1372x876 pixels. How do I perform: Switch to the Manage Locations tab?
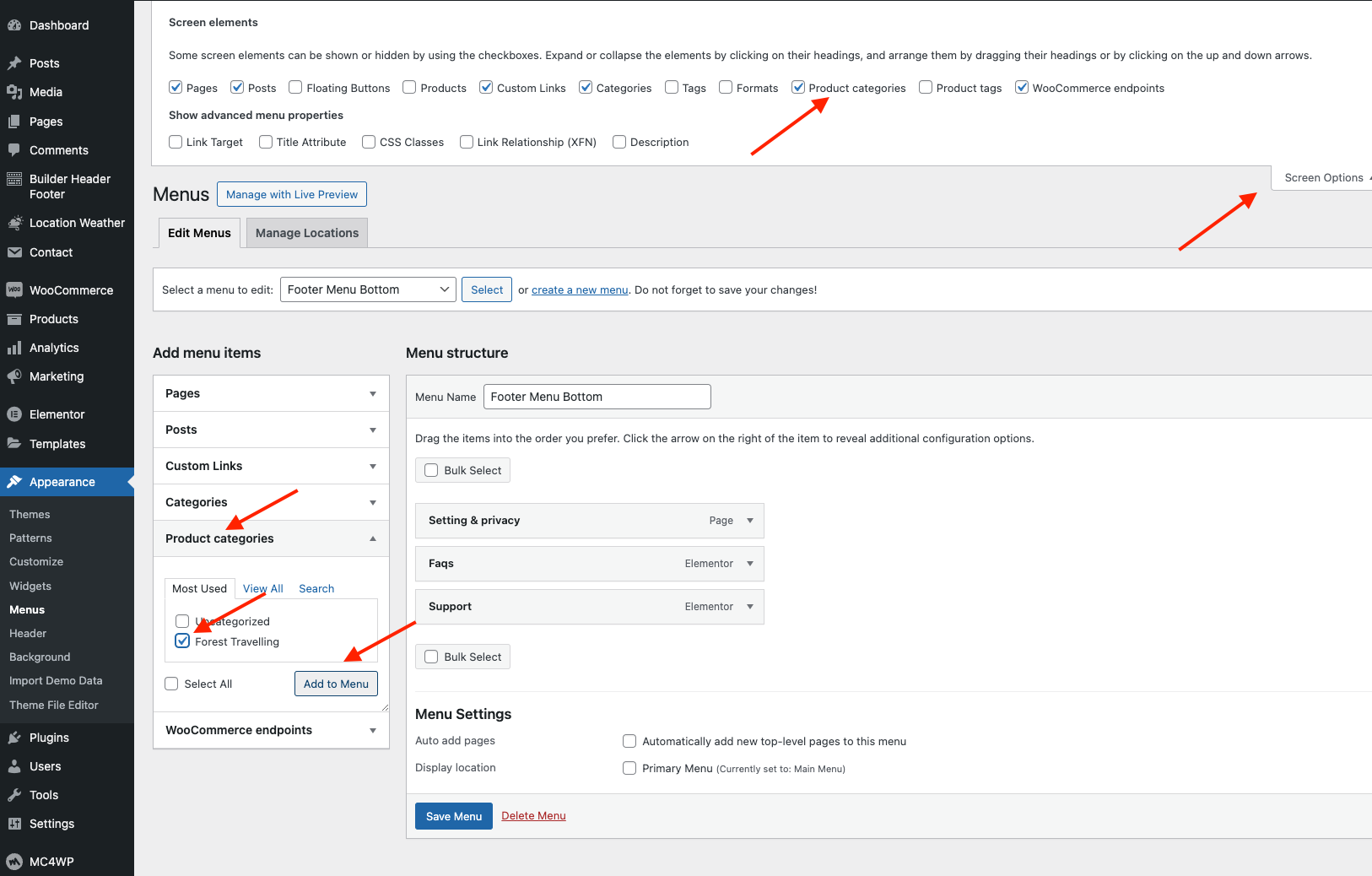307,233
